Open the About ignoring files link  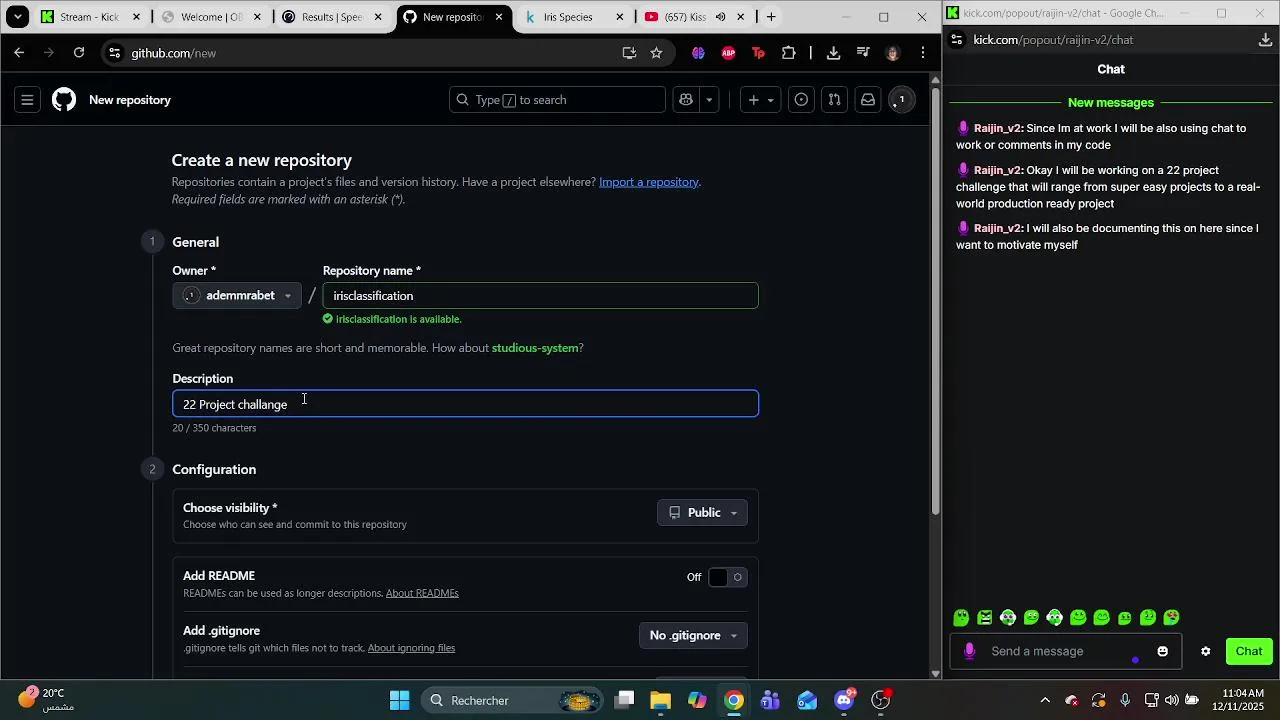tap(411, 649)
